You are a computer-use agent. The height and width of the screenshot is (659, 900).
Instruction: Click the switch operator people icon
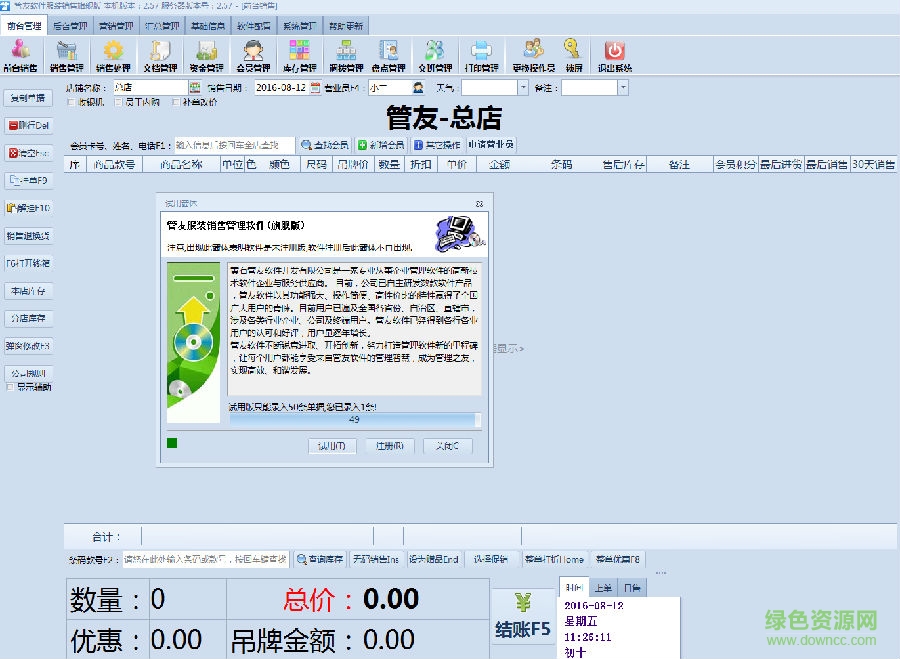point(534,55)
